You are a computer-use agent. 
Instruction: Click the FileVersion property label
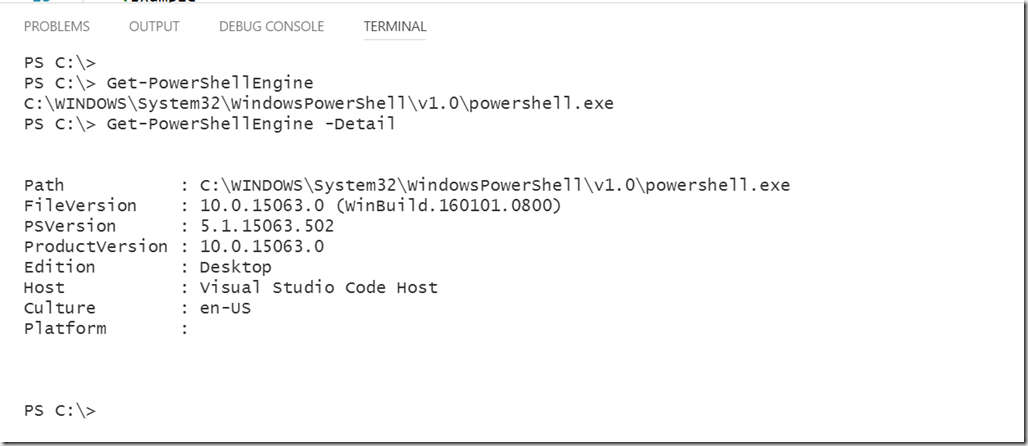click(x=80, y=206)
